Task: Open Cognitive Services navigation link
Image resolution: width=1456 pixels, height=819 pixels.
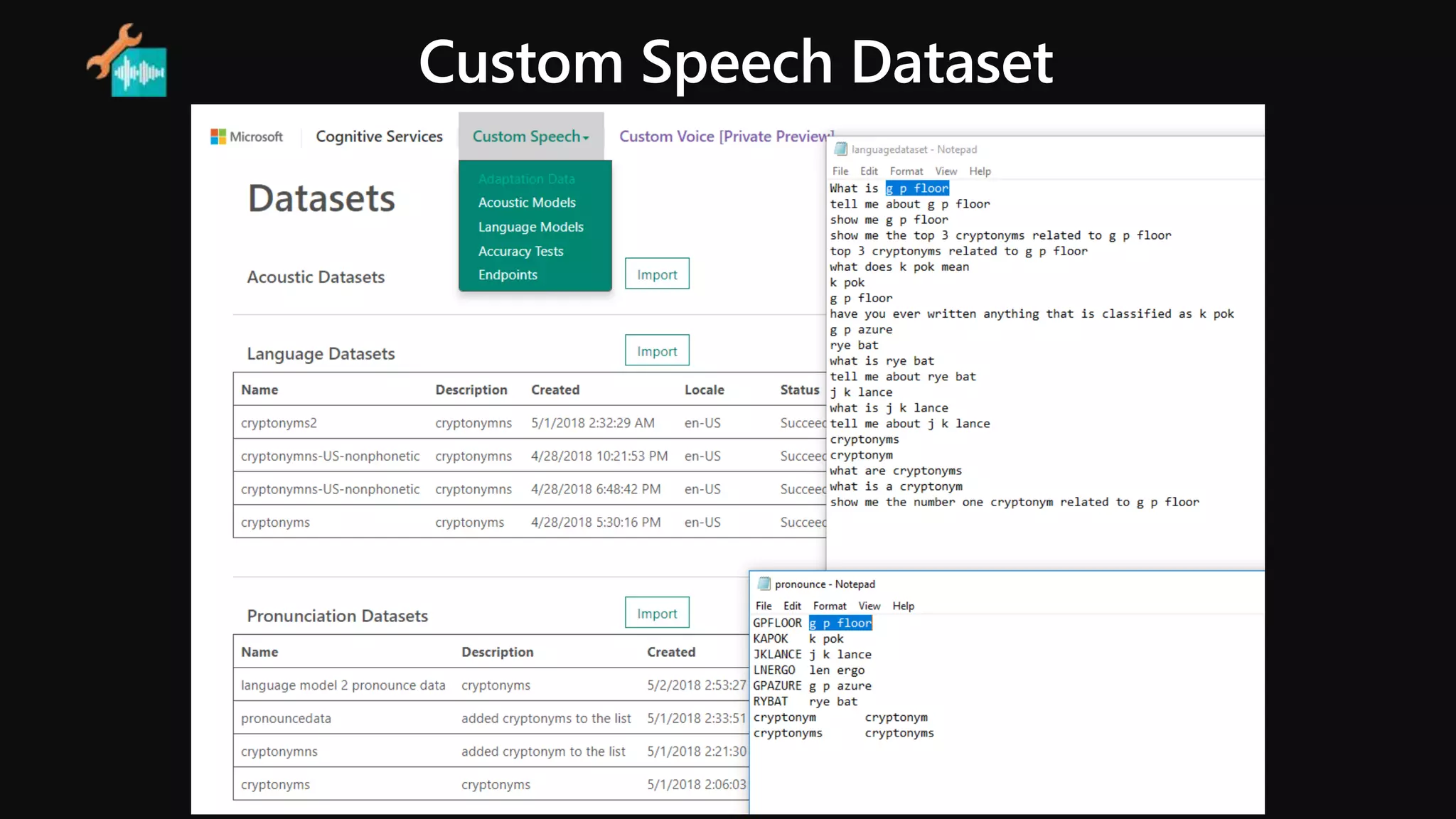Action: point(379,136)
